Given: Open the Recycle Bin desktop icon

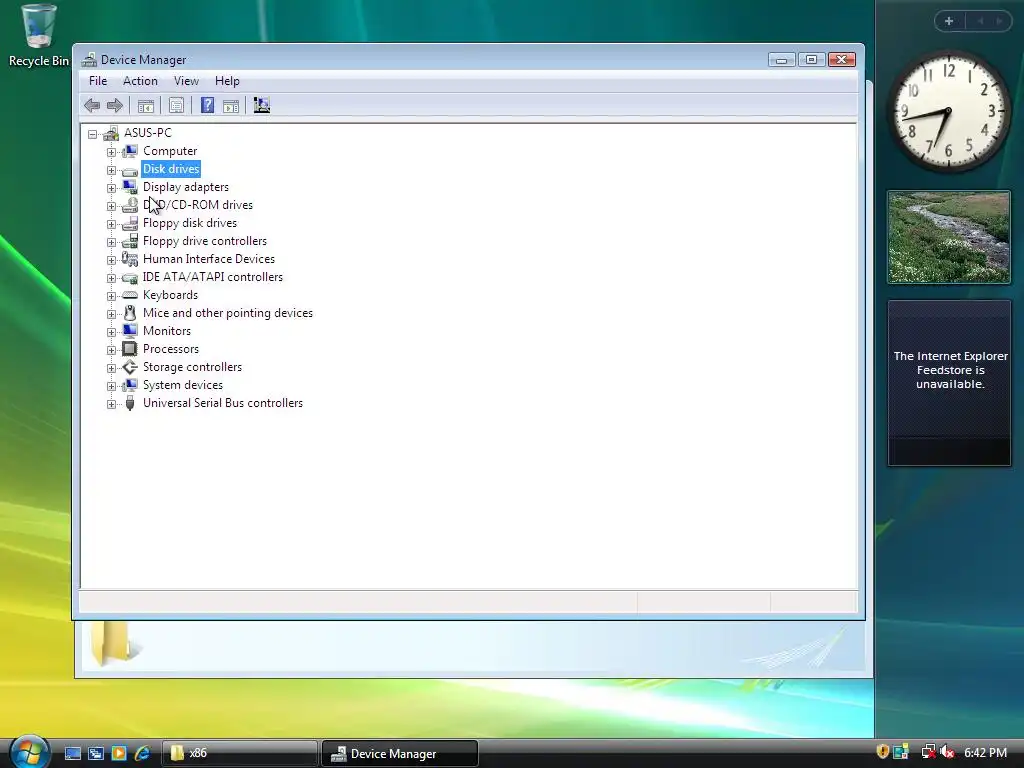Looking at the screenshot, I should point(39,35).
